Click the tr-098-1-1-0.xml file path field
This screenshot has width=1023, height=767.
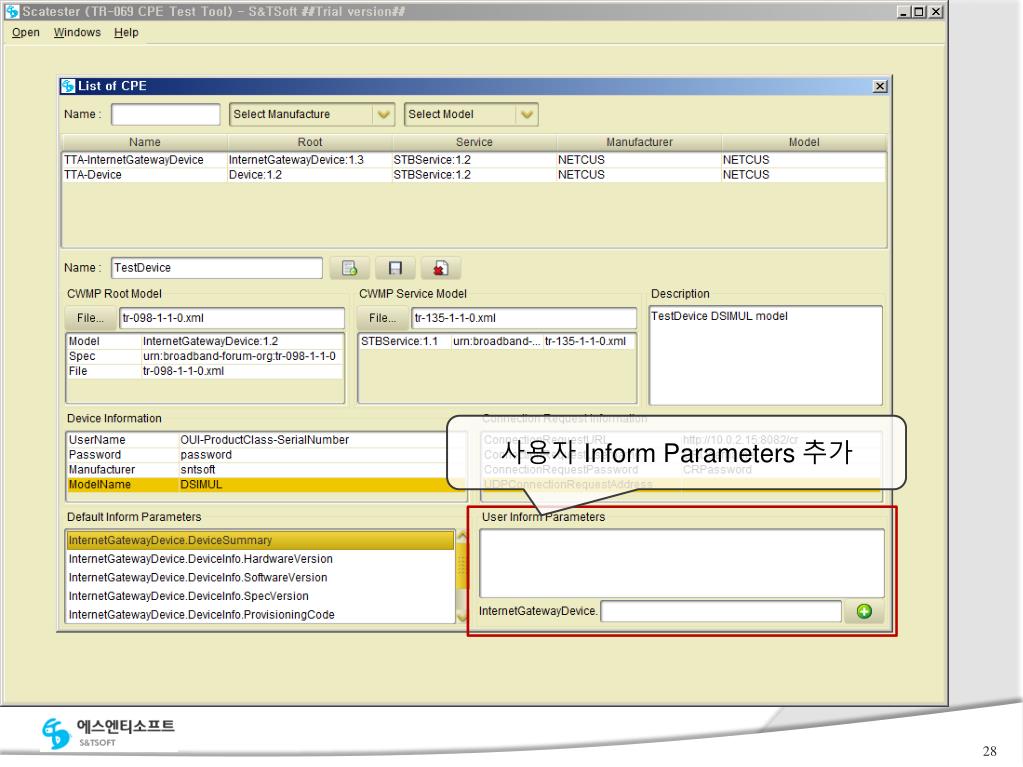[232, 318]
